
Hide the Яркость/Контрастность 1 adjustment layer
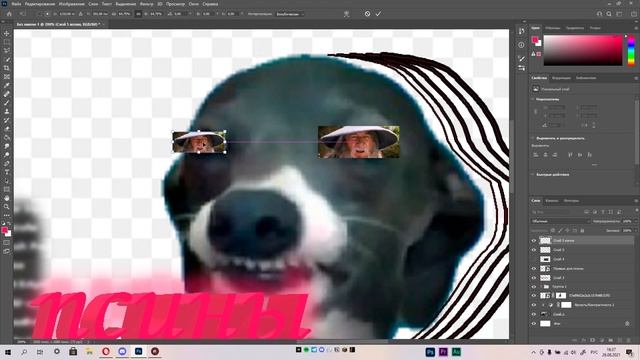(533, 305)
